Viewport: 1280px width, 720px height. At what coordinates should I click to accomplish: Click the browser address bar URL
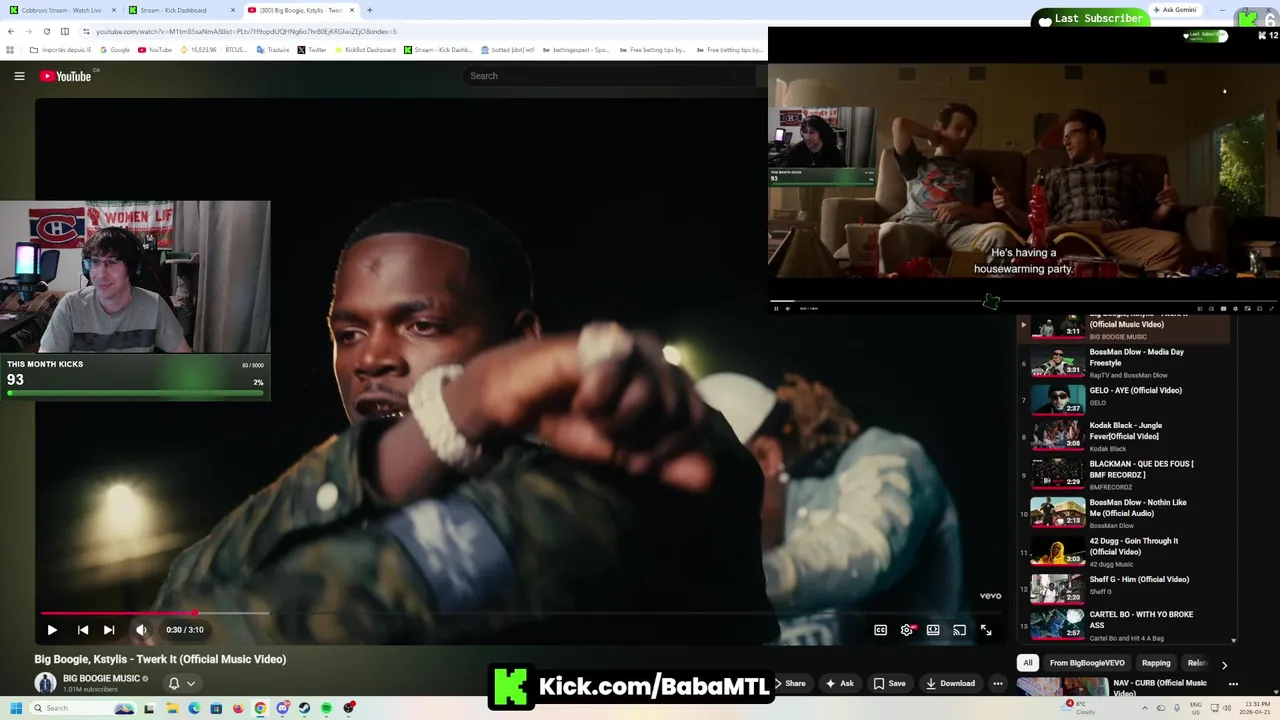[x=246, y=31]
